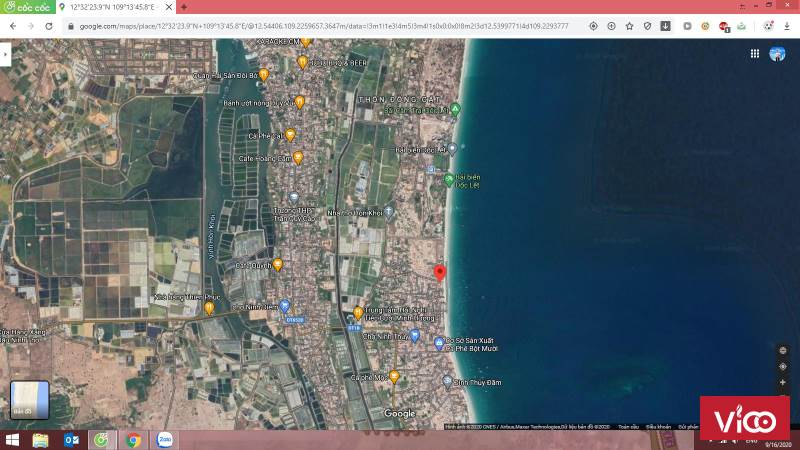Reload the page in the browser
Image resolution: width=800 pixels, height=450 pixels.
[x=48, y=25]
